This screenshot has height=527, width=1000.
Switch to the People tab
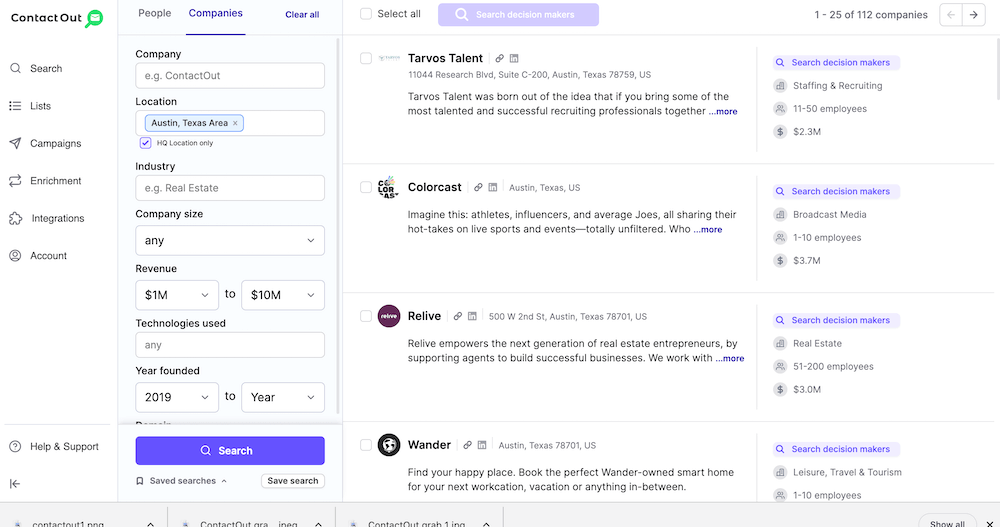pos(155,13)
